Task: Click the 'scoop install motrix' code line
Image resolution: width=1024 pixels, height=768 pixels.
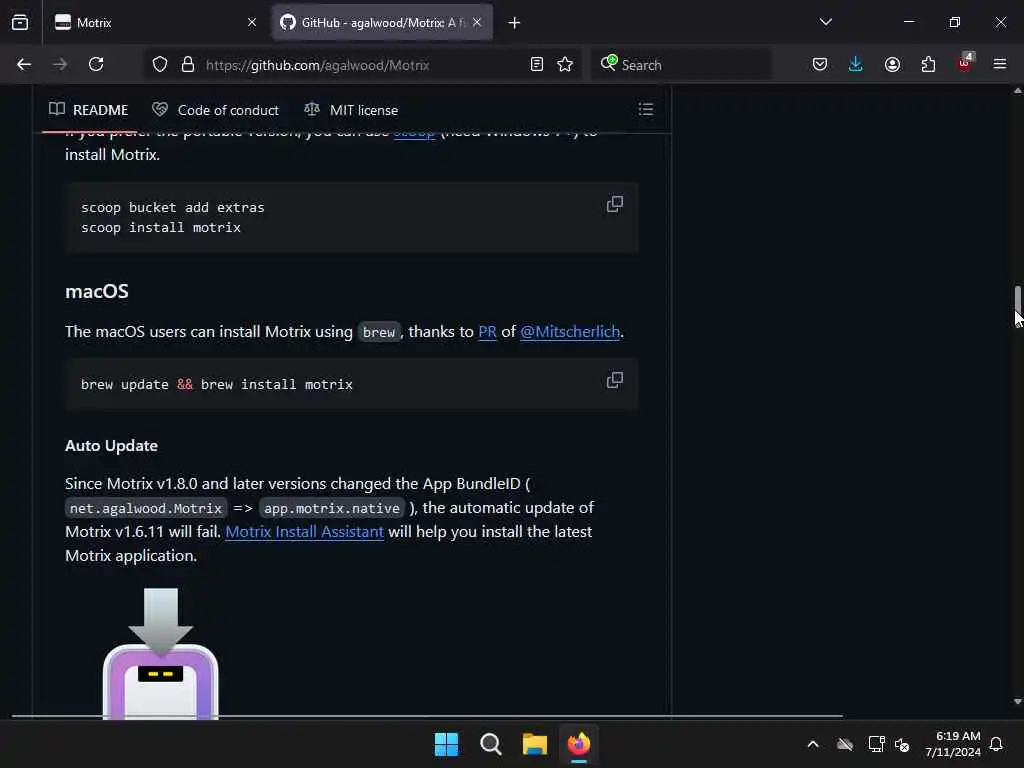Action: (x=161, y=227)
